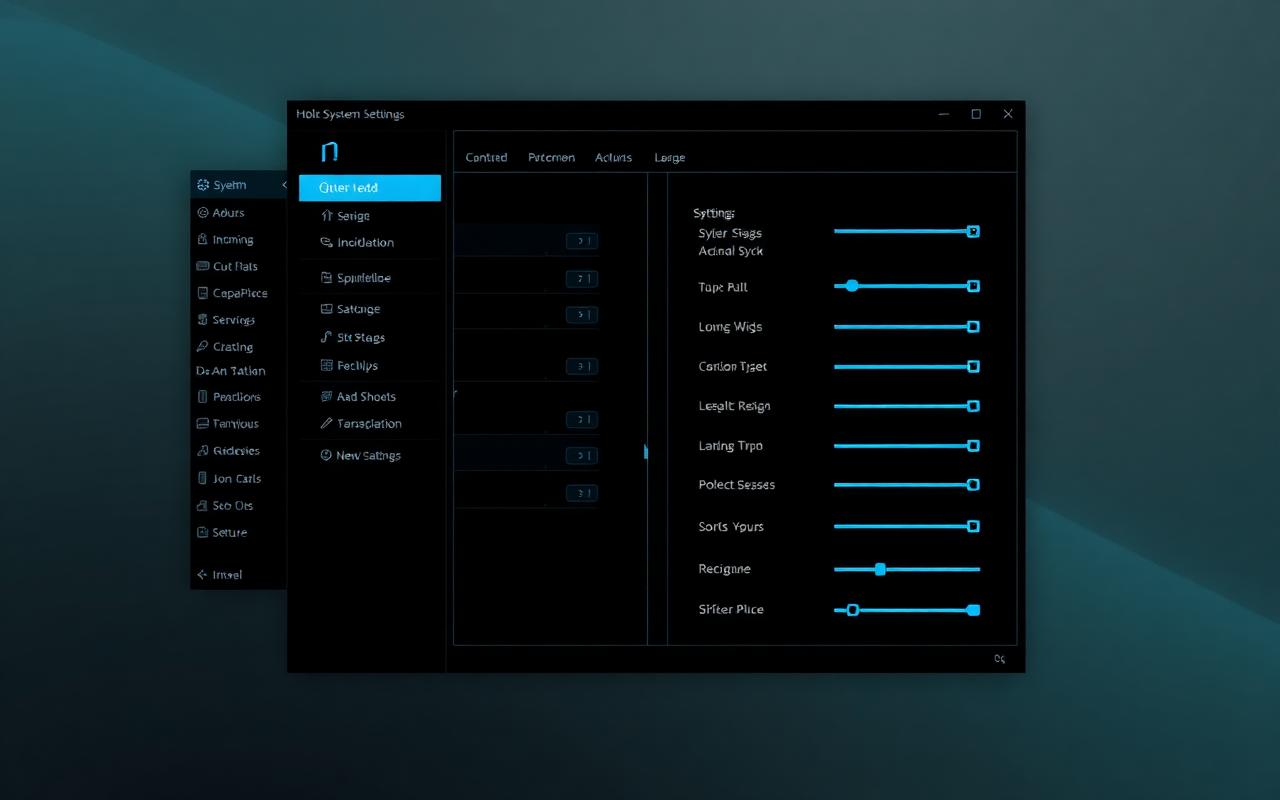Click the grid icon beside Fechilys
Viewport: 1280px width, 800px height.
(327, 366)
